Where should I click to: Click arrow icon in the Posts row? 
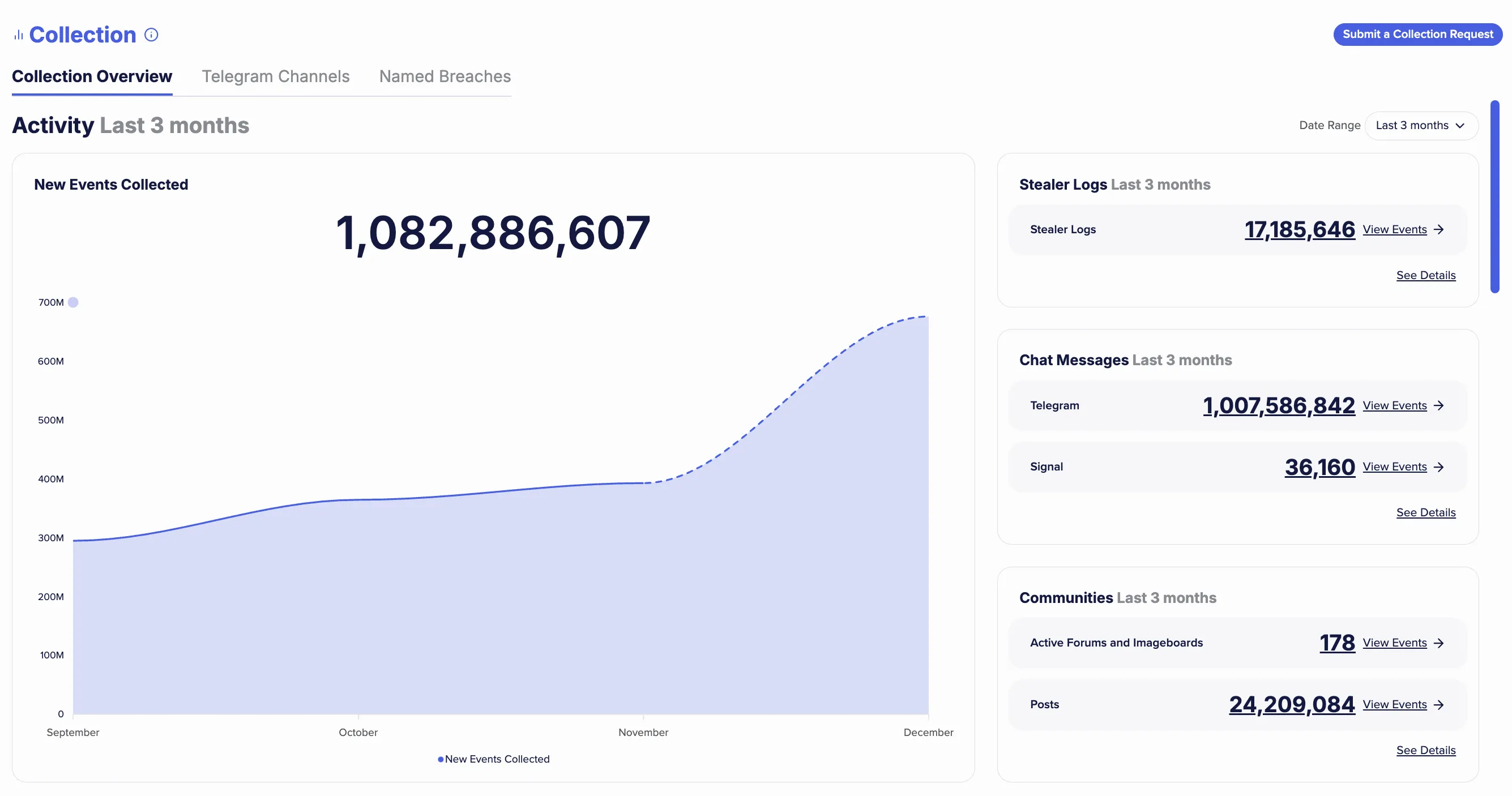pyautogui.click(x=1438, y=704)
